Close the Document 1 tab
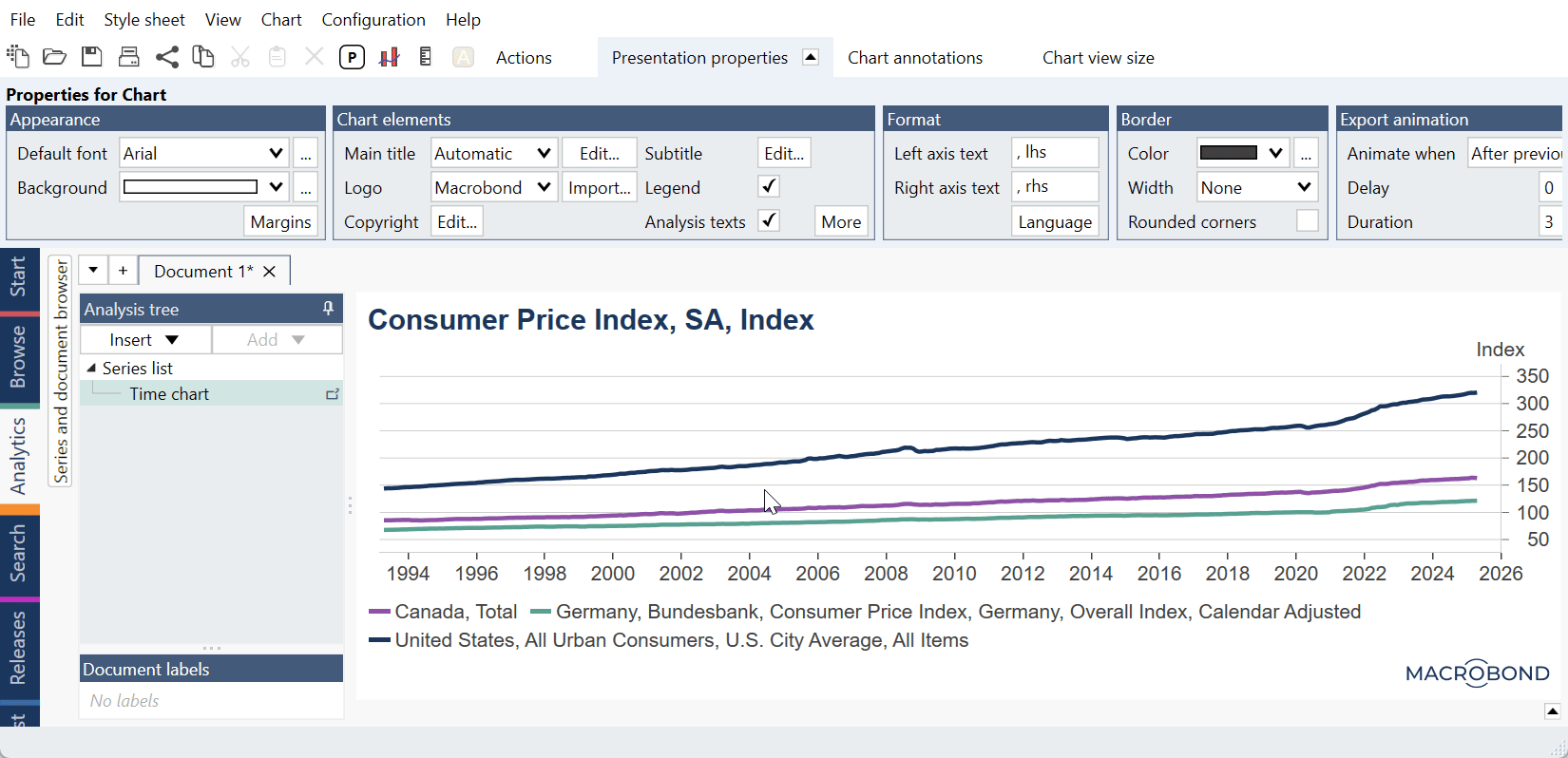Screen dimensions: 1568x758 [x=270, y=272]
